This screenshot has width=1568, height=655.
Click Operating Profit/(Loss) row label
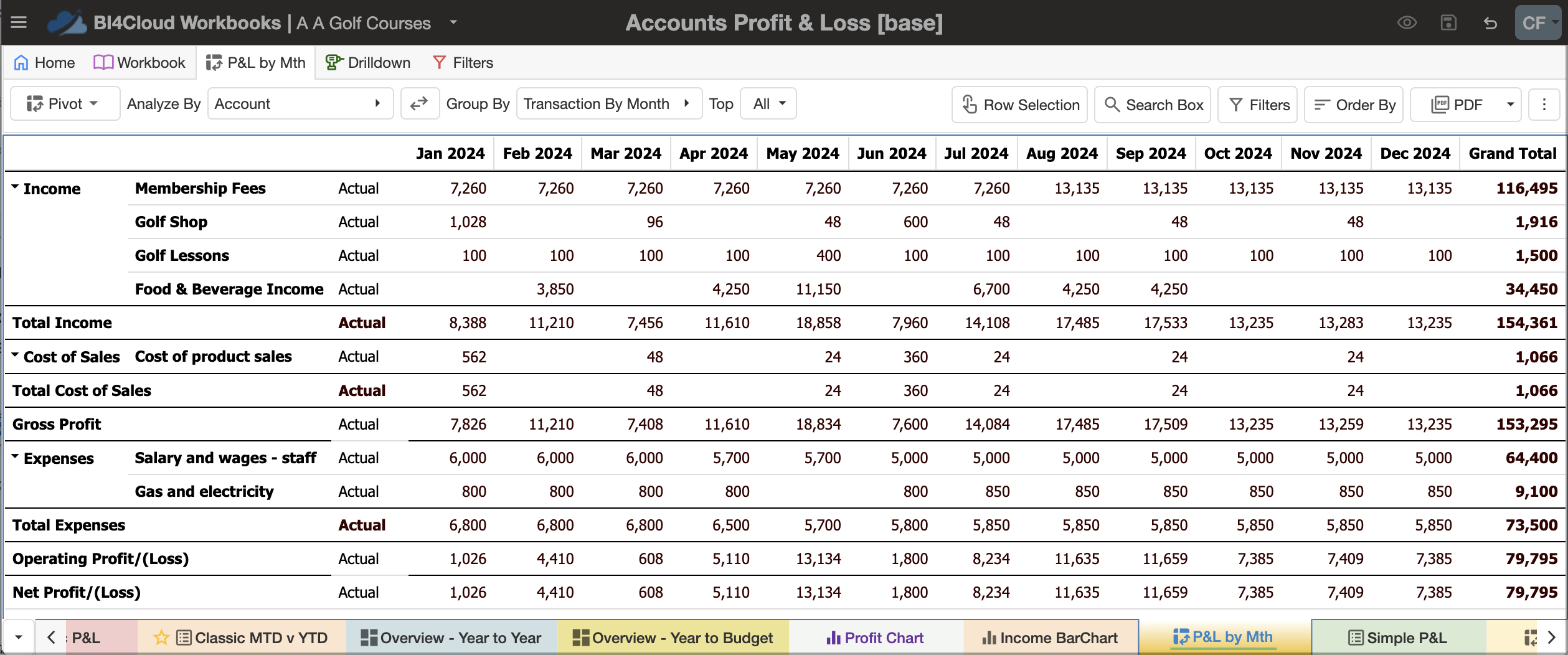pos(100,559)
